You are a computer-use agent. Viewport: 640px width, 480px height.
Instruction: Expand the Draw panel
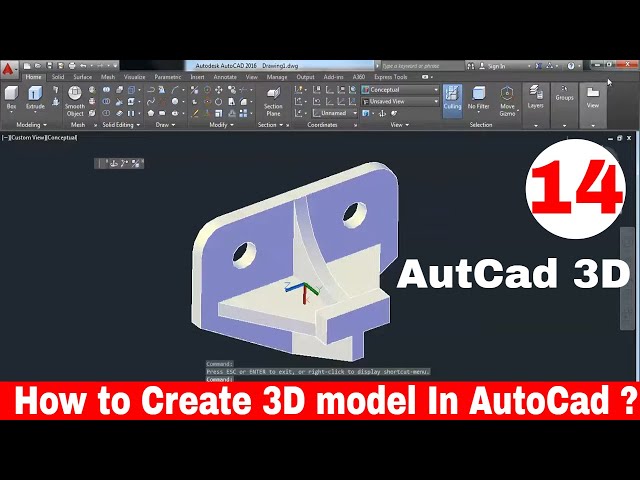tap(165, 125)
